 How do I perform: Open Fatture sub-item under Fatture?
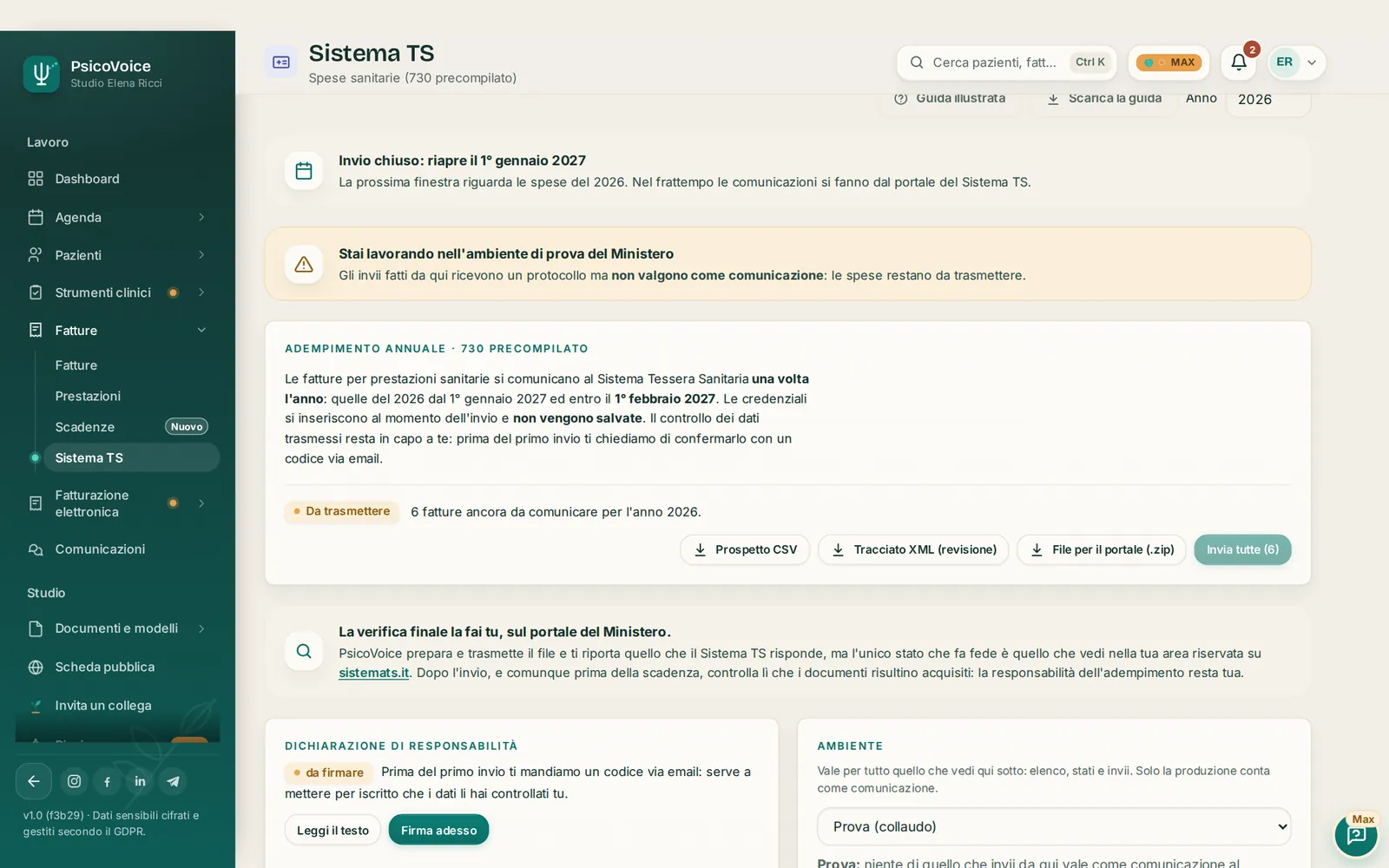click(x=131, y=365)
